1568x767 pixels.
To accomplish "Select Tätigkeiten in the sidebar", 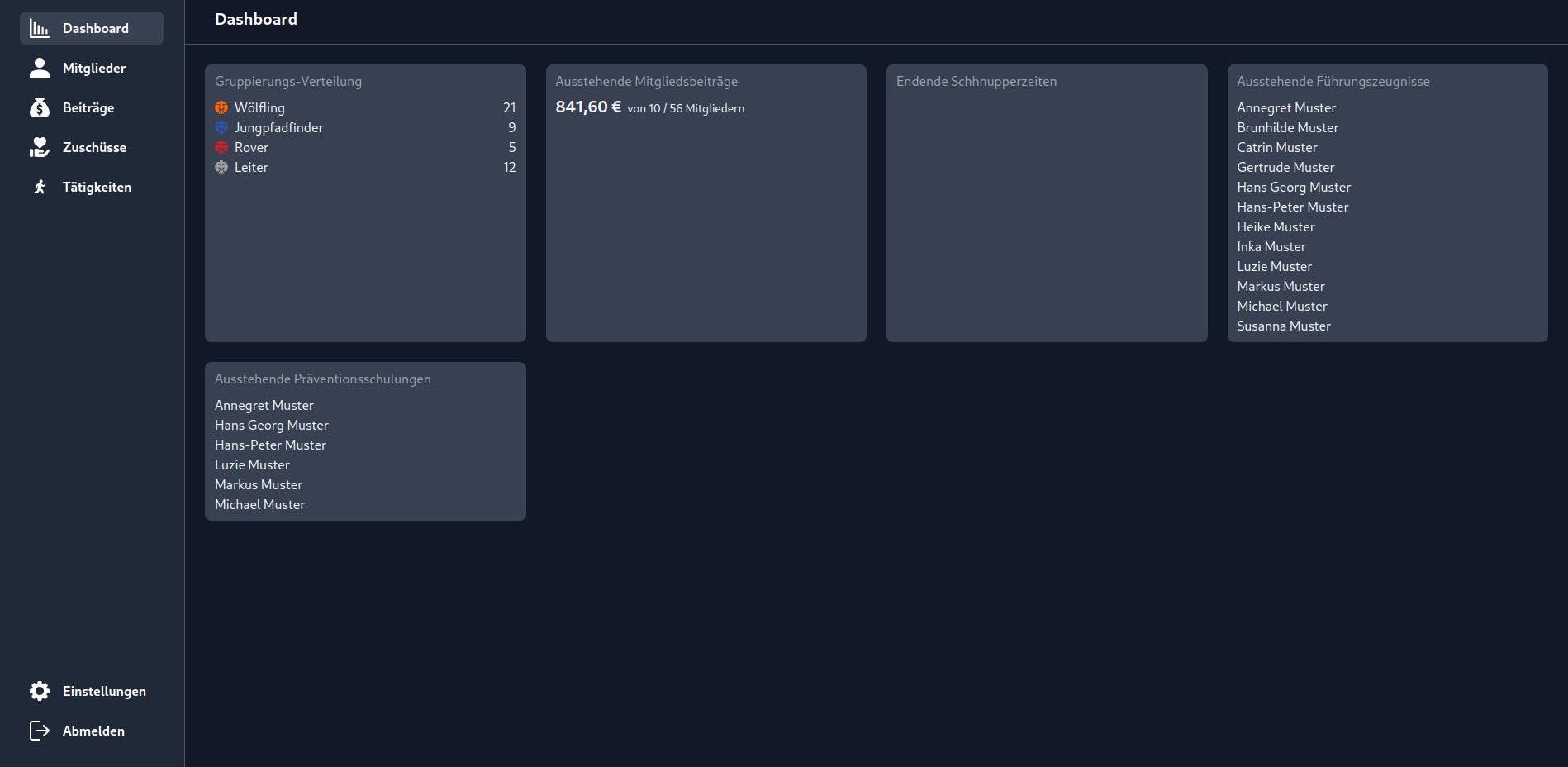I will 97,187.
